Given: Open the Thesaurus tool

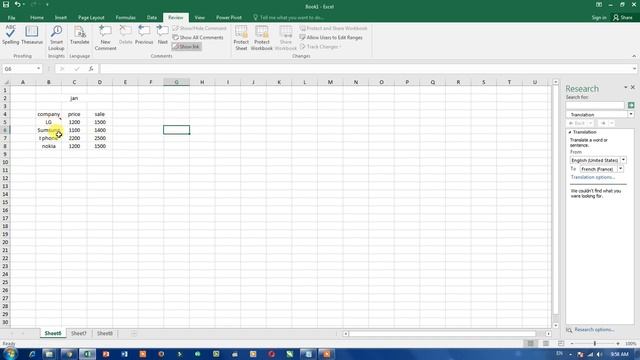Looking at the screenshot, I should 32,35.
